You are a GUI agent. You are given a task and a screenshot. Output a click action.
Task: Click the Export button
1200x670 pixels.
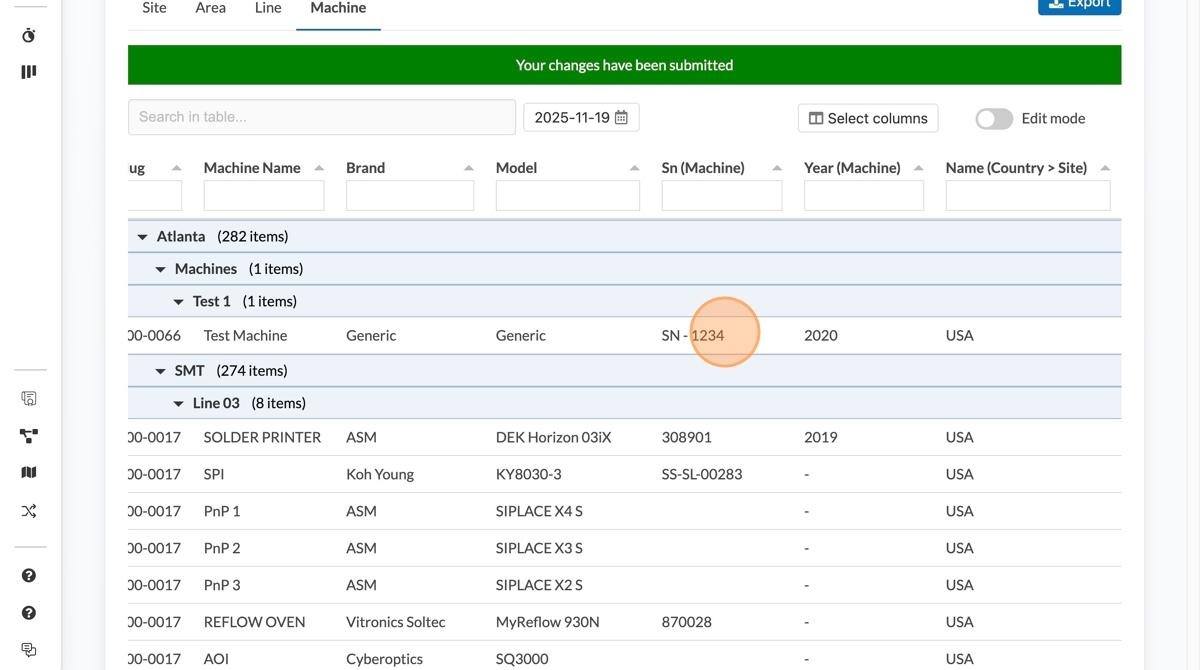(x=1079, y=4)
